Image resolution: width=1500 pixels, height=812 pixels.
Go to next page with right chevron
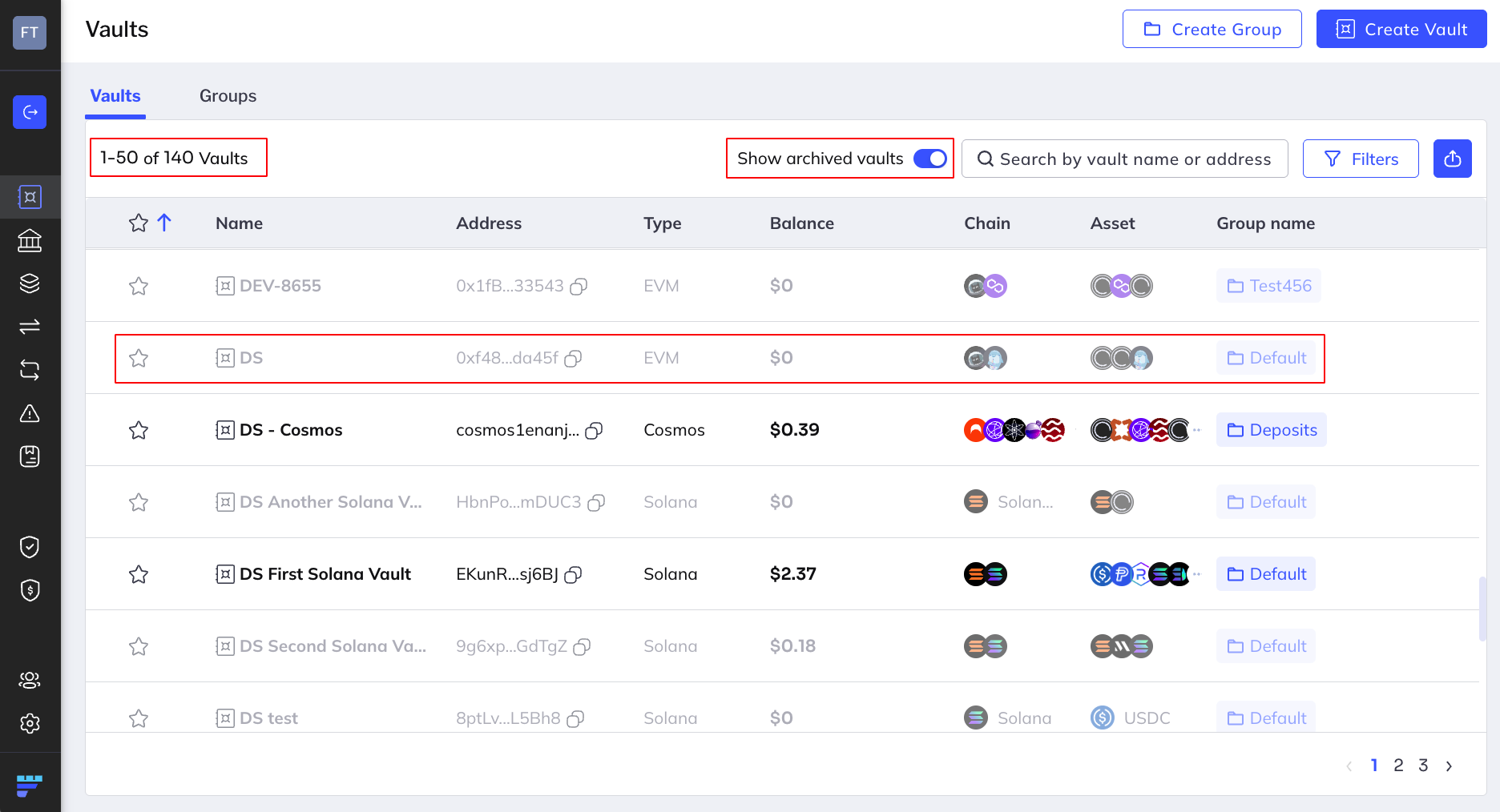coord(1449,766)
